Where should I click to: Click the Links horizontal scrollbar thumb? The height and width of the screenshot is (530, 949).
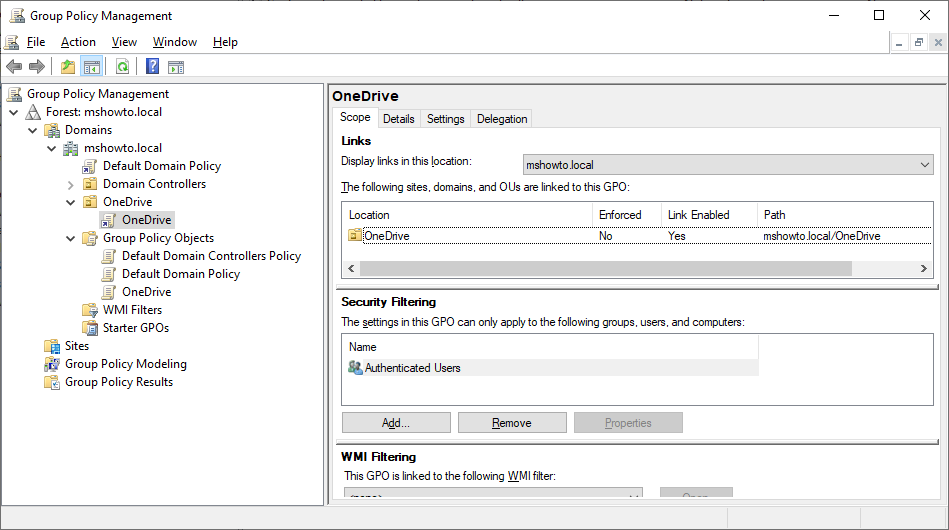pyautogui.click(x=606, y=268)
